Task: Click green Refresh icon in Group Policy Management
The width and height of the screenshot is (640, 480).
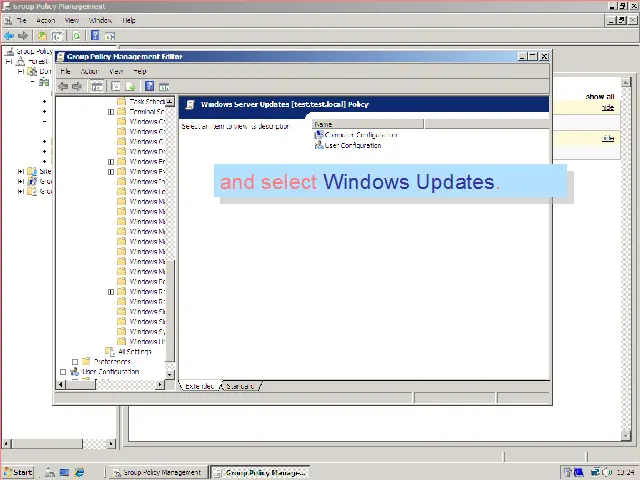Action: [76, 36]
